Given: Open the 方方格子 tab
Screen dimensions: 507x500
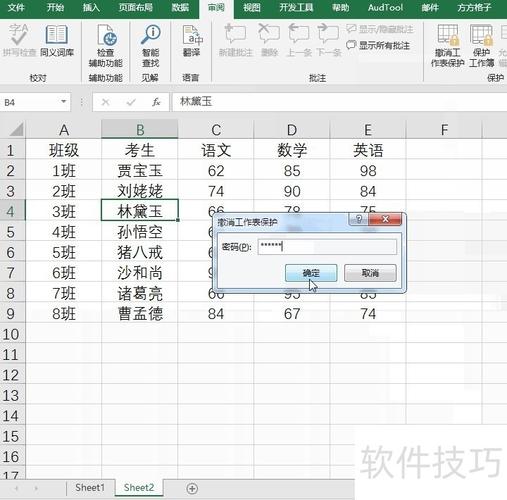Looking at the screenshot, I should [474, 7].
